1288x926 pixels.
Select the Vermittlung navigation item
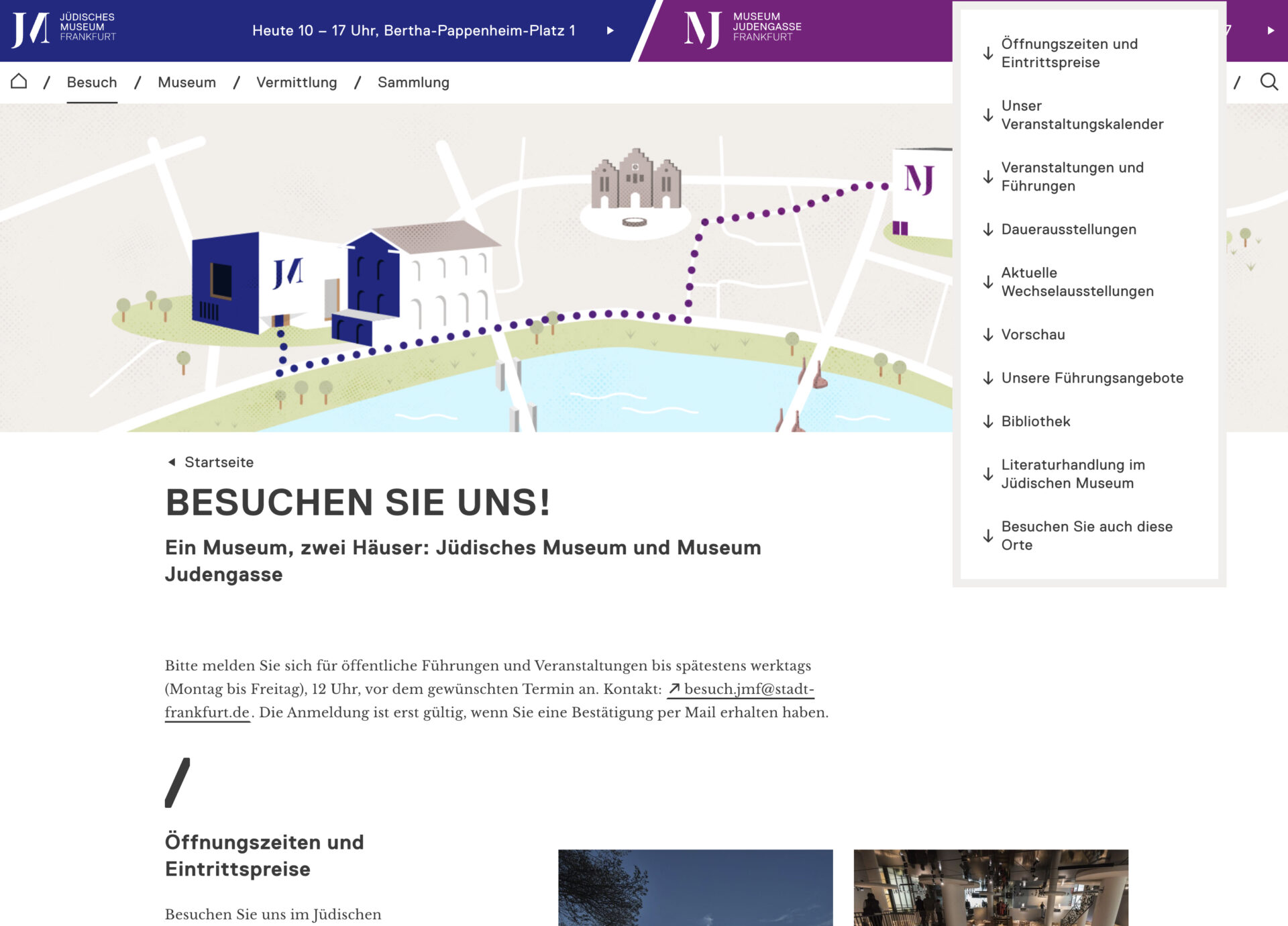[x=297, y=82]
